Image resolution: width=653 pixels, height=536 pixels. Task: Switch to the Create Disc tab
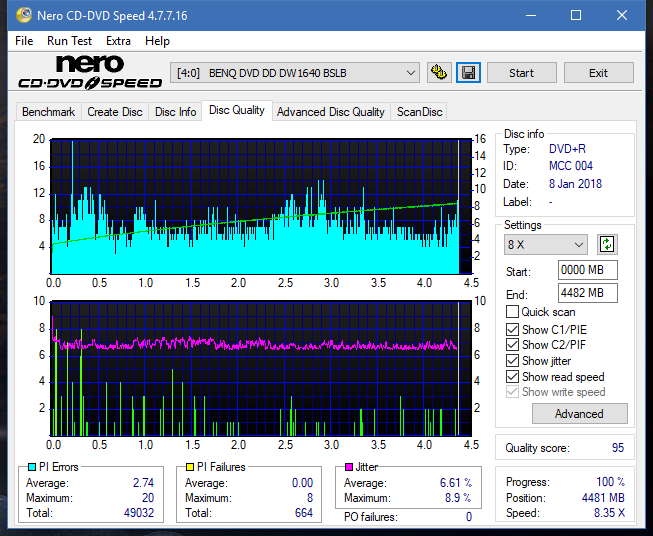point(115,112)
